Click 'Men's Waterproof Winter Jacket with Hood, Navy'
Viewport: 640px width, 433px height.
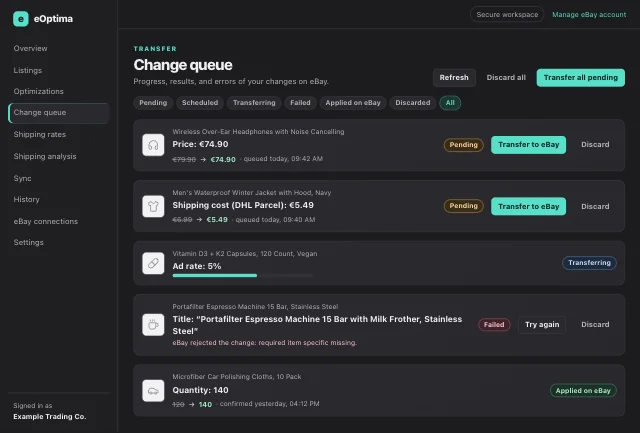(x=252, y=193)
